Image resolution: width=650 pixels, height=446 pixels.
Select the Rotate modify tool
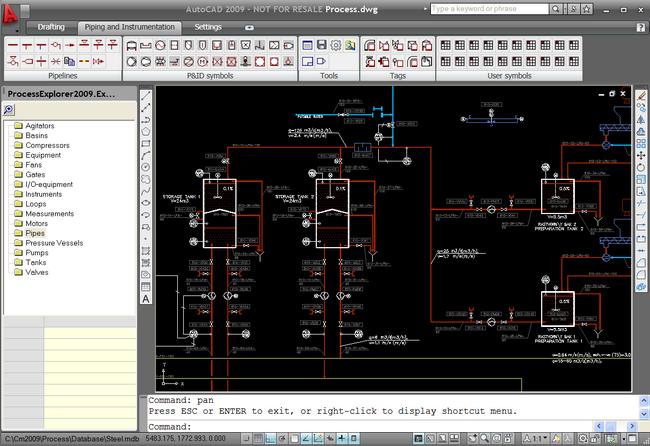(x=641, y=167)
